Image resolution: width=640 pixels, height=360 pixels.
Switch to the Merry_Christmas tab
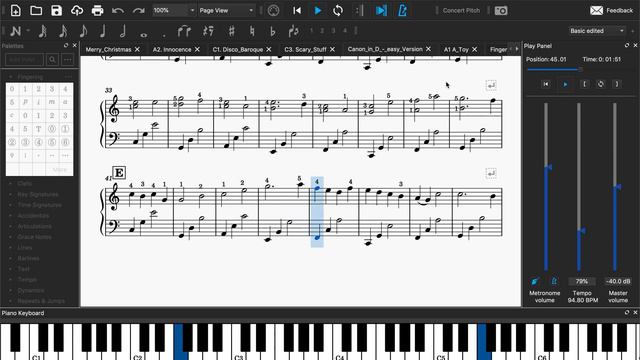[x=108, y=49]
